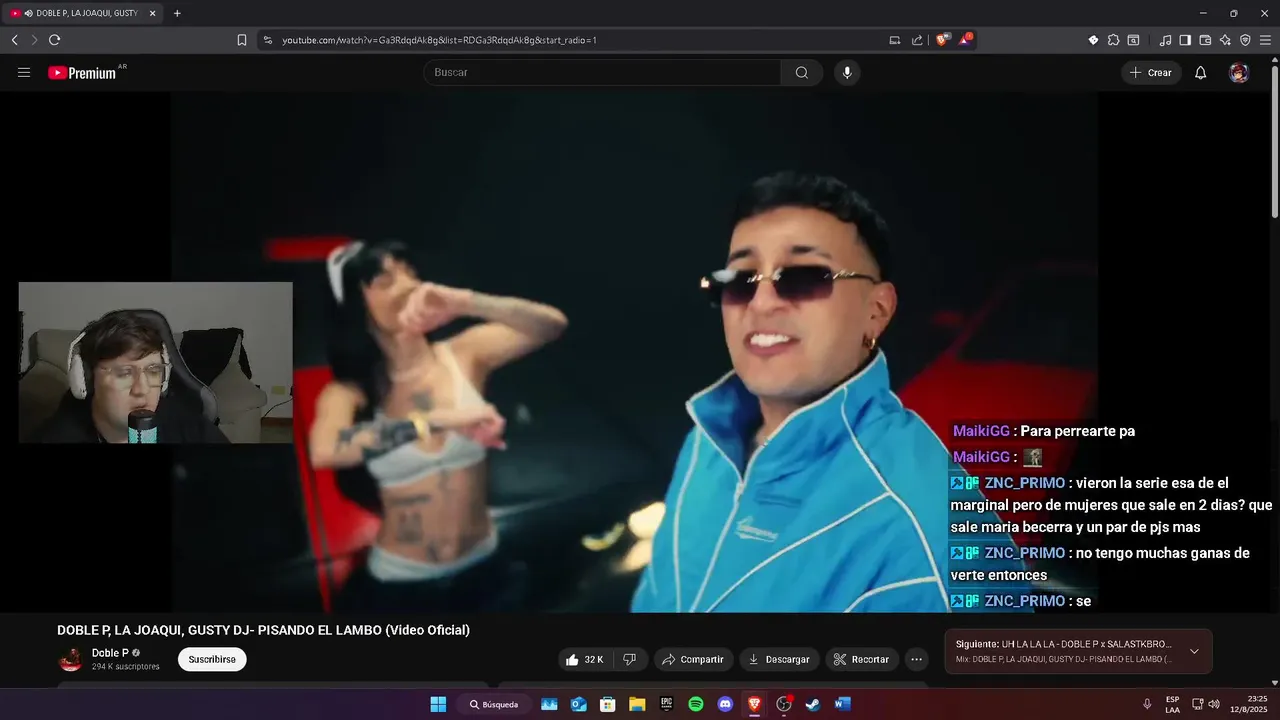Select the DOBLE P, LA JOAQUI tab

[x=84, y=13]
